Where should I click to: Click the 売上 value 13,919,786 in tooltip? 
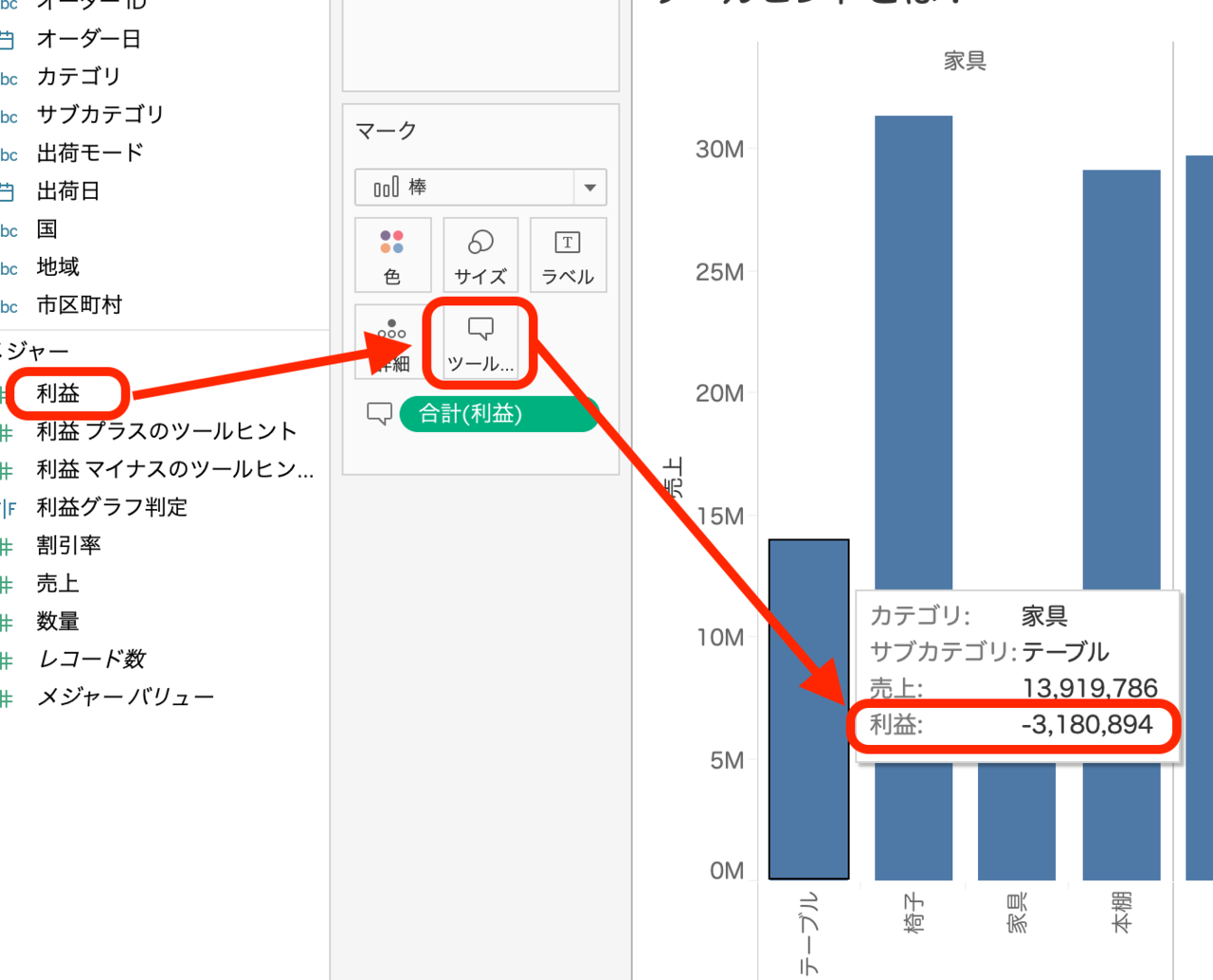[1090, 688]
